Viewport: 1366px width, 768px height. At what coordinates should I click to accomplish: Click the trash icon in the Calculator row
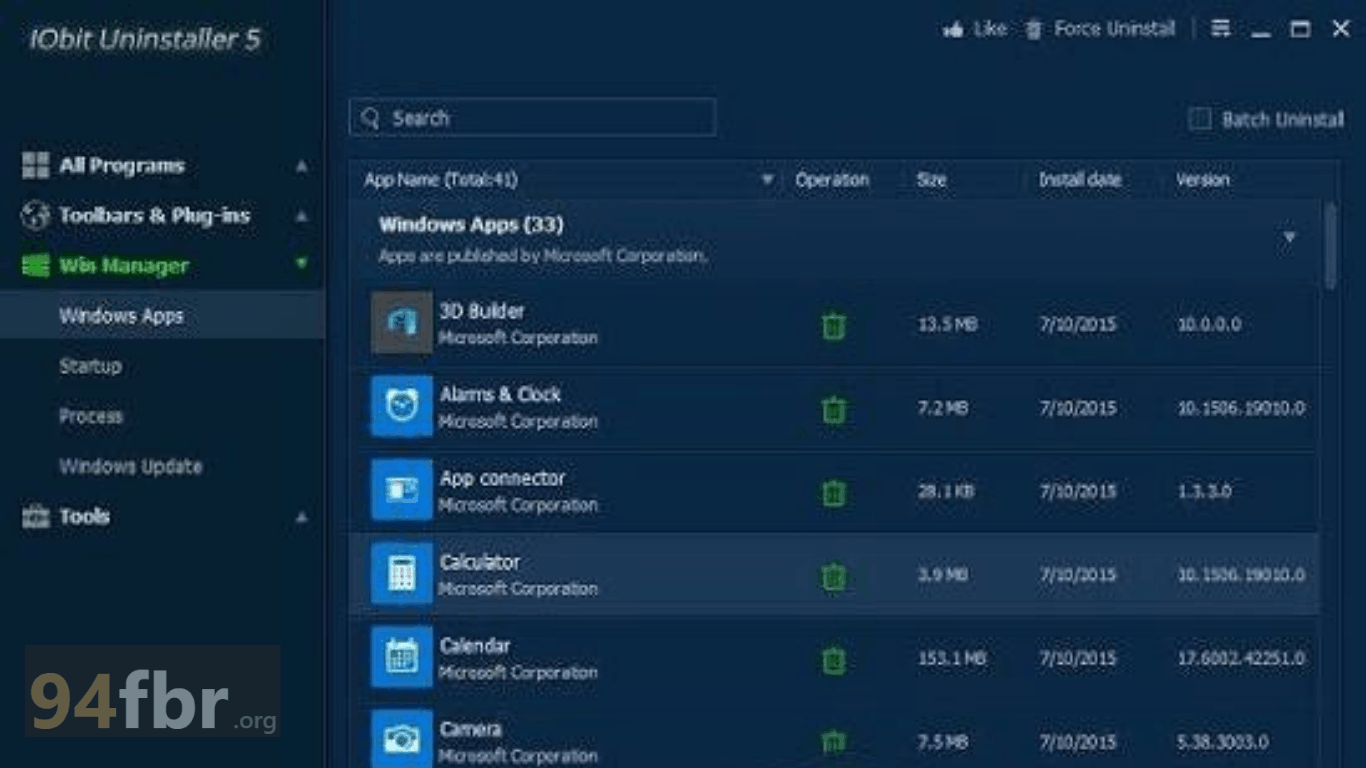833,576
